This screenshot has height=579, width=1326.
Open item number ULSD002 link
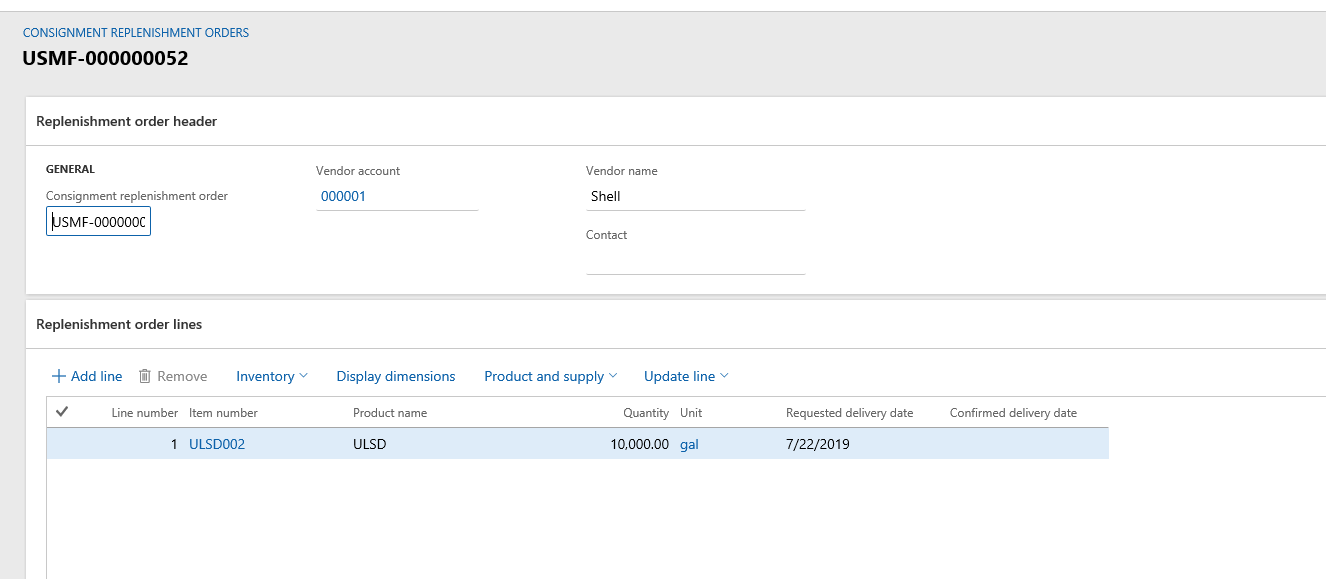[x=217, y=444]
